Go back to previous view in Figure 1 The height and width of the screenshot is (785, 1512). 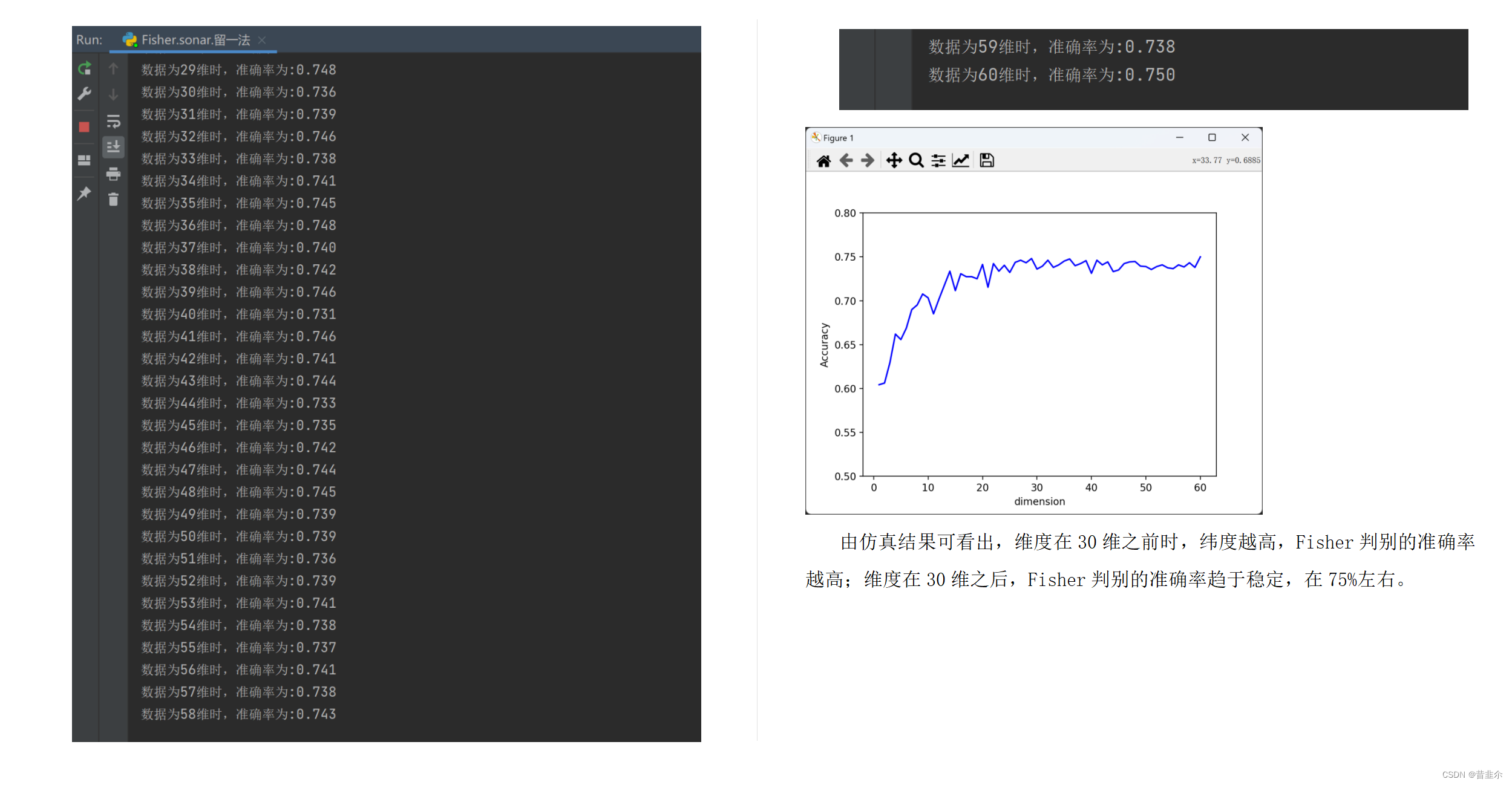846,160
